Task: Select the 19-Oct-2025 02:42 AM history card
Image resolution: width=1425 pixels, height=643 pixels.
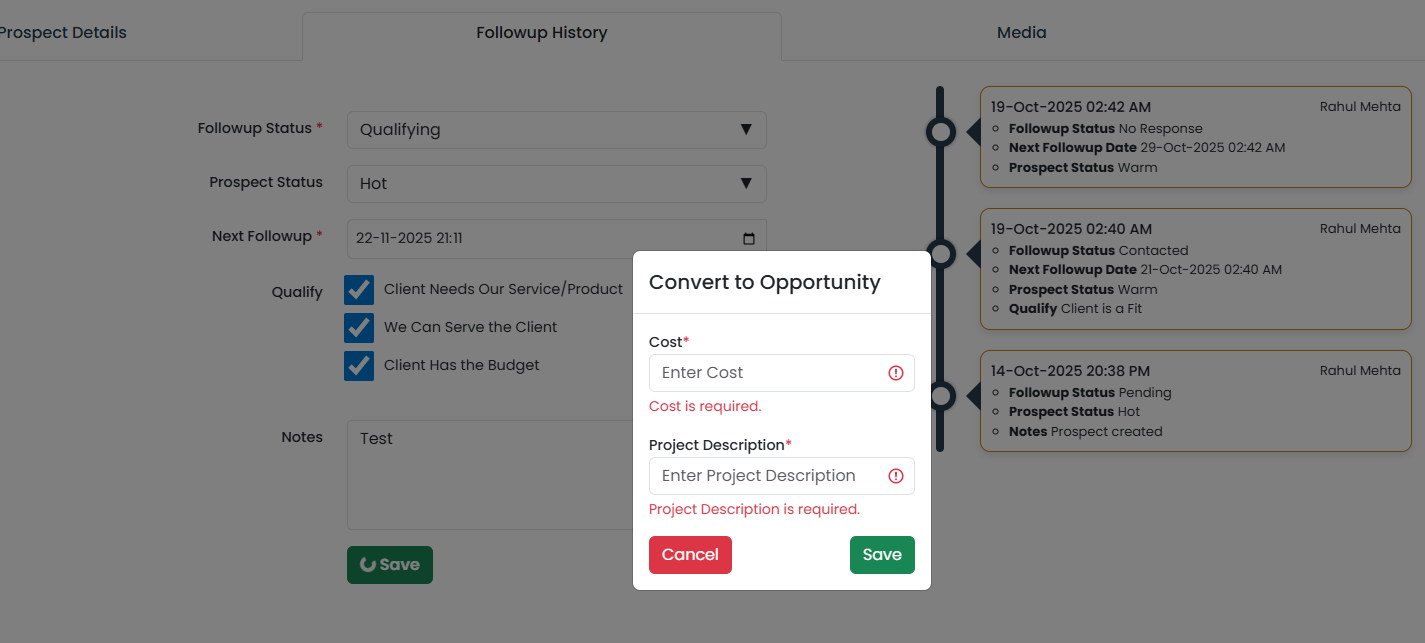Action: tap(1196, 137)
